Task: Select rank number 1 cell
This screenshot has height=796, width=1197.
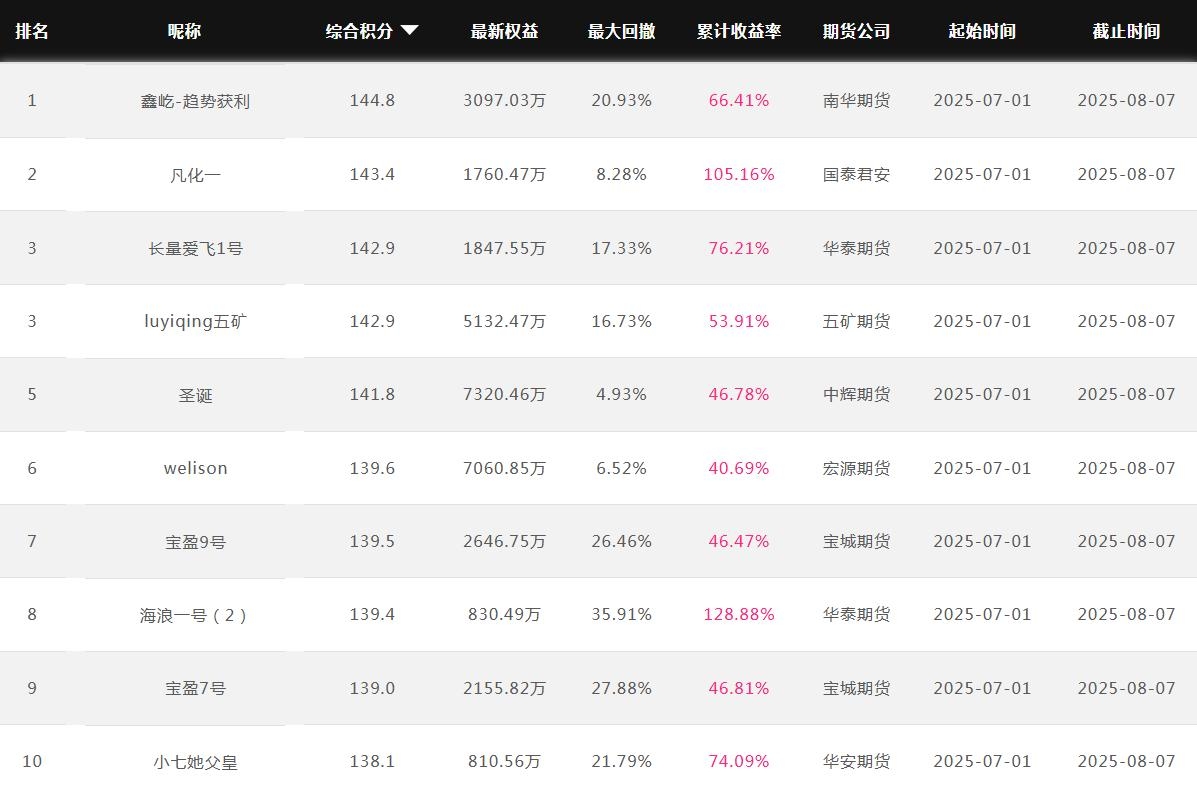Action: click(x=32, y=100)
